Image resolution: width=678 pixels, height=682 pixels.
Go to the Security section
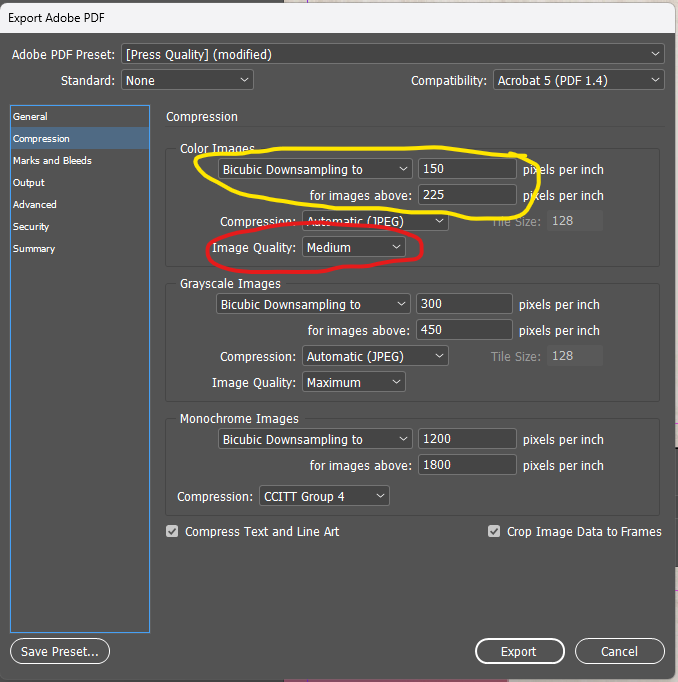pyautogui.click(x=31, y=227)
